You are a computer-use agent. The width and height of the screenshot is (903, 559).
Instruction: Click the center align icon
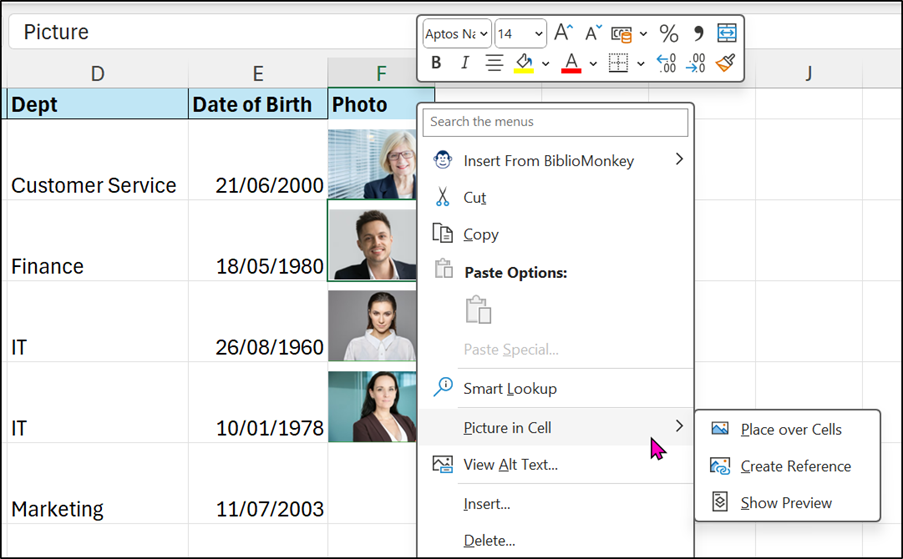[x=493, y=63]
